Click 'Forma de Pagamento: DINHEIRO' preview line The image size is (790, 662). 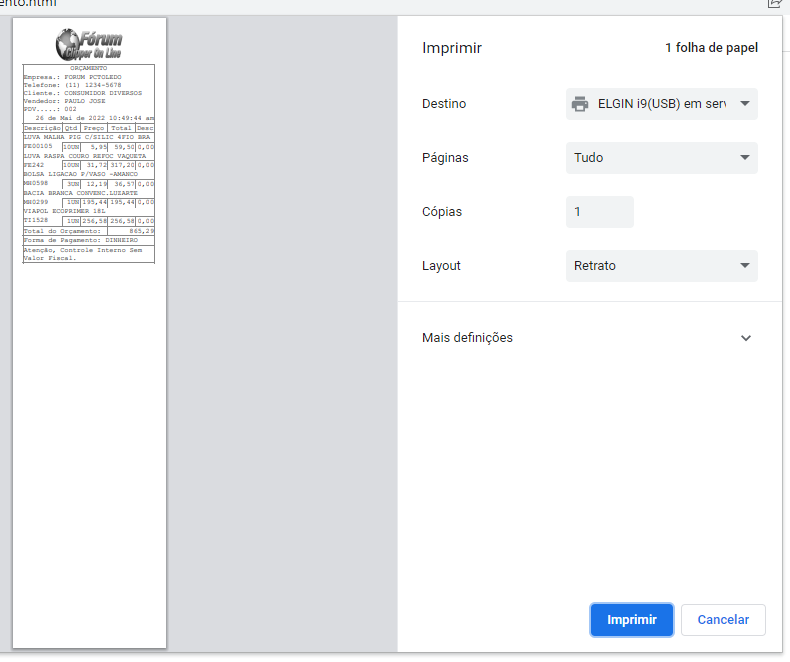click(81, 240)
